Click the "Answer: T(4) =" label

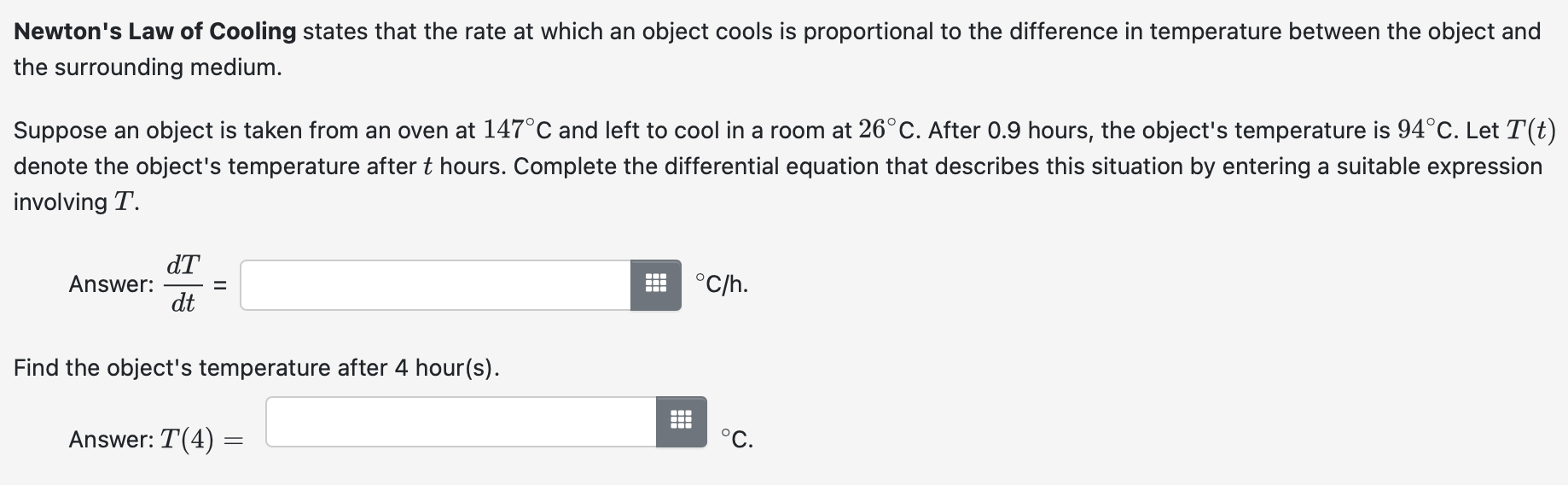tap(155, 439)
